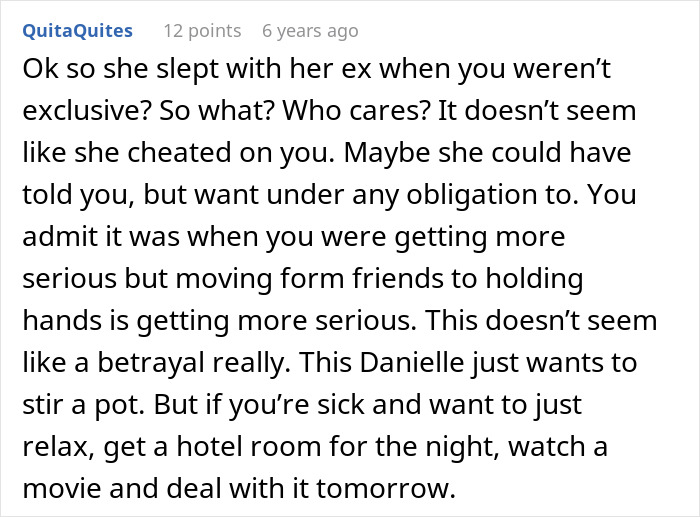Screen dimensions: 700x517
Task: Click the word sick in the comment
Action: pos(341,404)
